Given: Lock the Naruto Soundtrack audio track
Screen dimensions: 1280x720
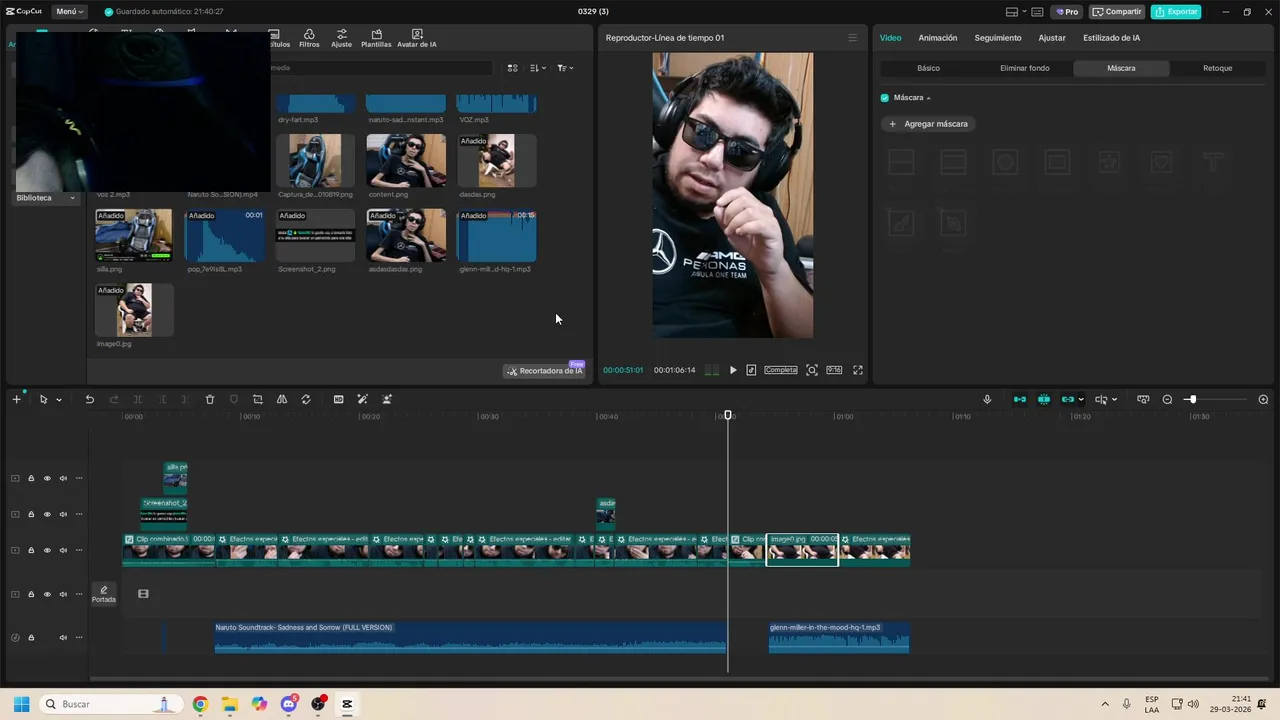Looking at the screenshot, I should point(31,637).
